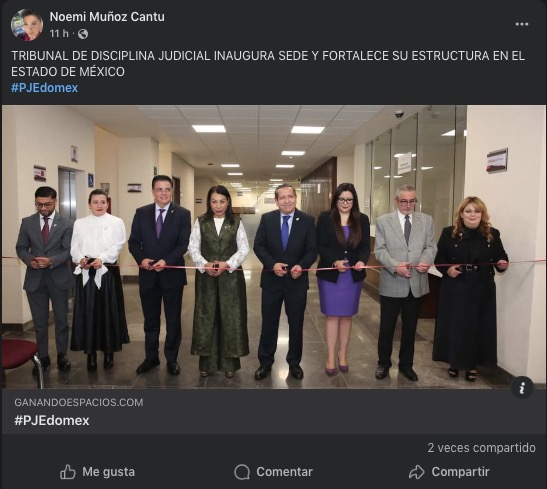Open the post options three-dot menu
The width and height of the screenshot is (547, 489).
(522, 24)
